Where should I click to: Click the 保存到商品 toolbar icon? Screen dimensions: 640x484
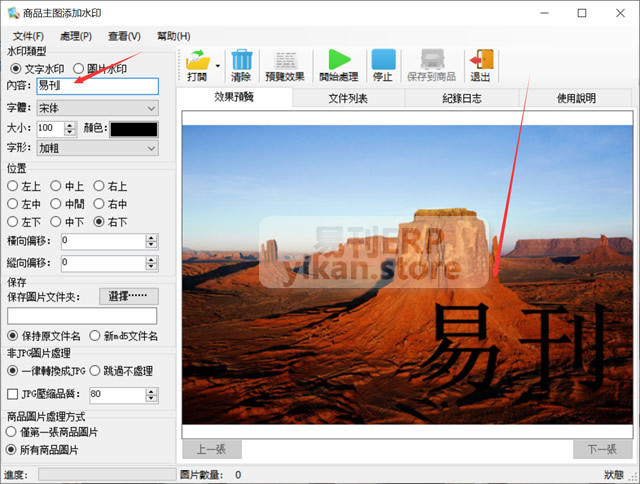pyautogui.click(x=432, y=59)
